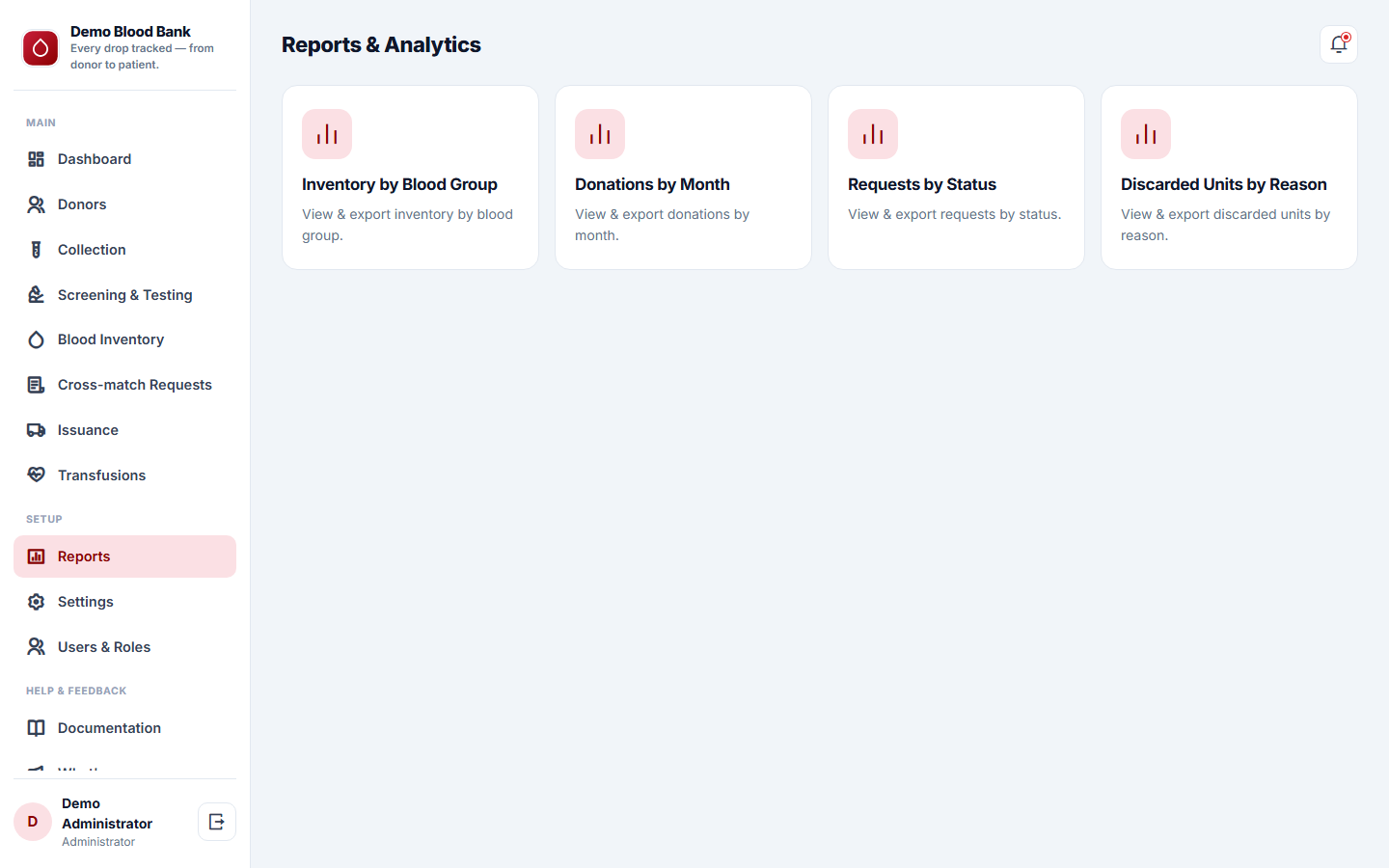The height and width of the screenshot is (868, 1389).
Task: Click bar chart icon on Requests by Status card
Action: click(x=873, y=134)
